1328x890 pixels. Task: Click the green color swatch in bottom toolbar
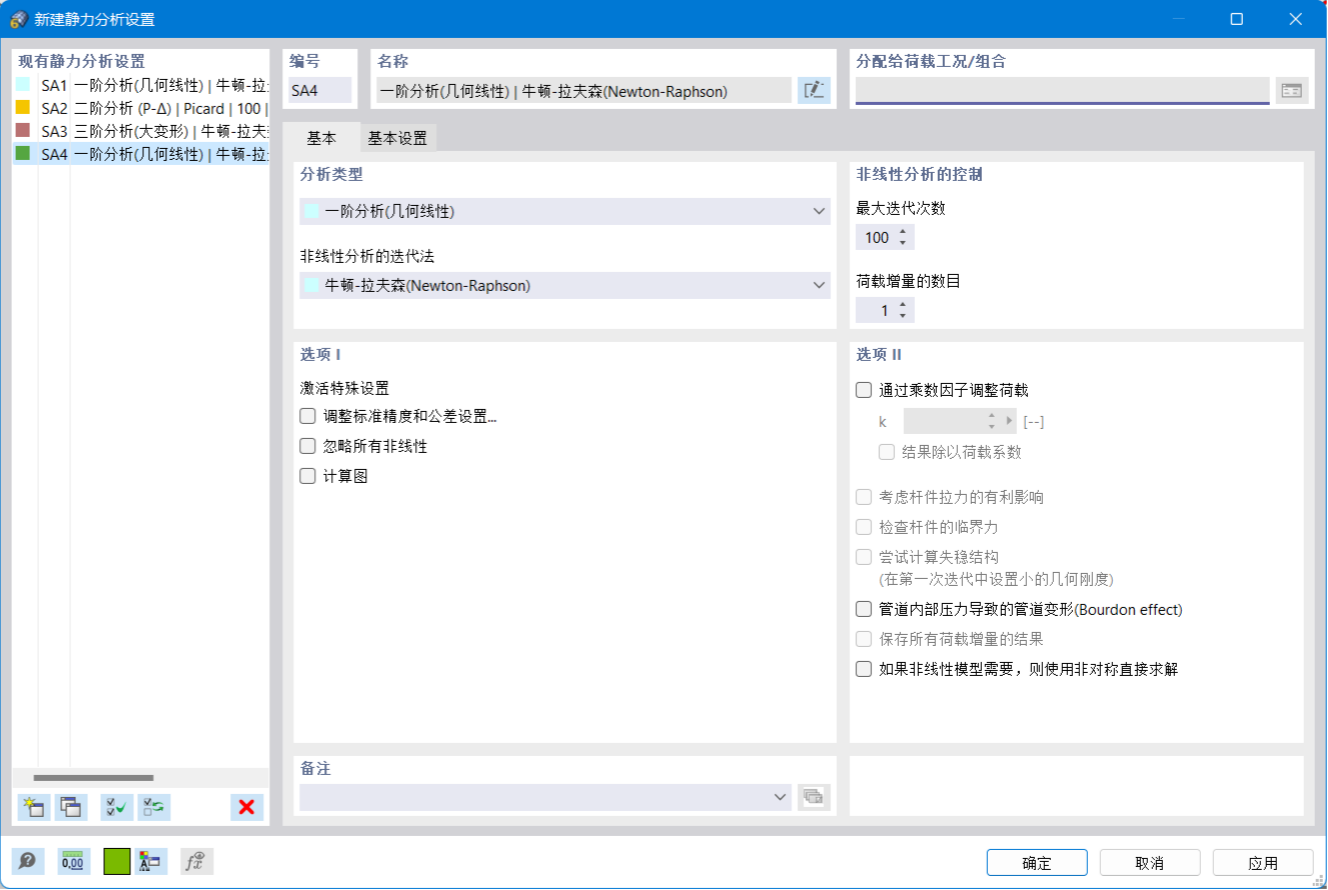coord(118,861)
